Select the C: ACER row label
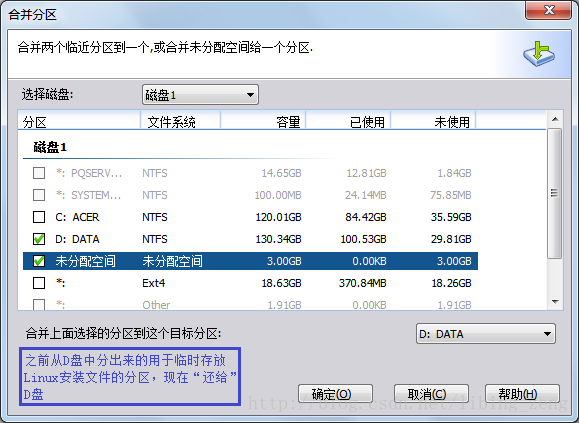This screenshot has width=579, height=423. tap(77, 217)
